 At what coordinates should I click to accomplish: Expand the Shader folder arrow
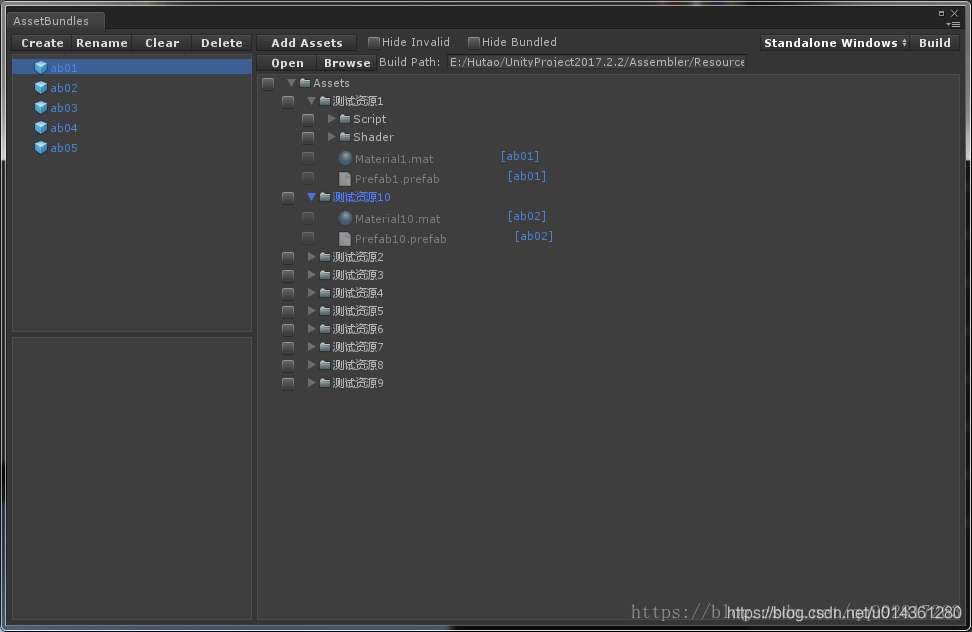(332, 136)
